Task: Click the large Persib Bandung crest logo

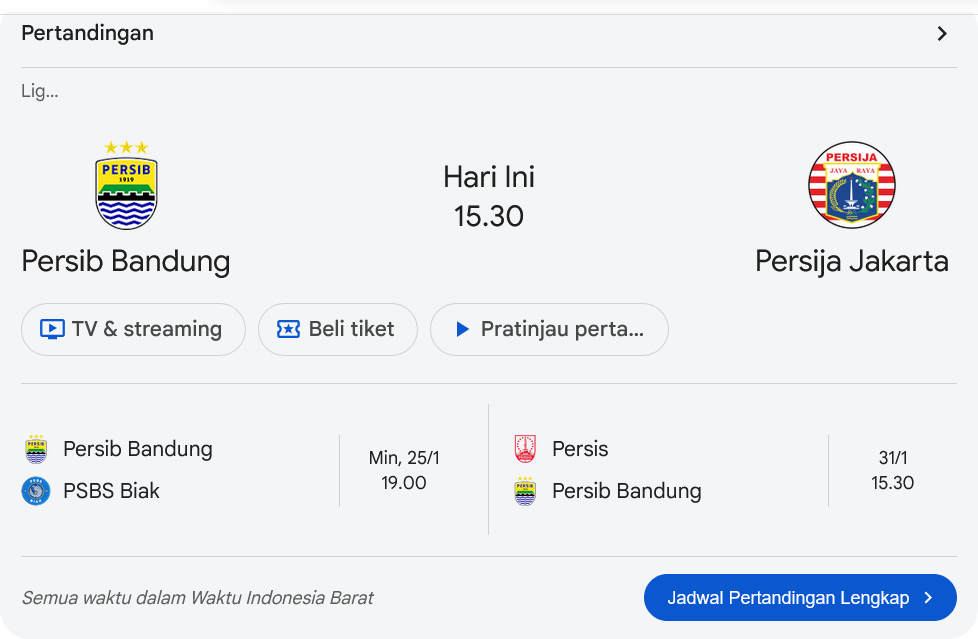Action: click(126, 186)
